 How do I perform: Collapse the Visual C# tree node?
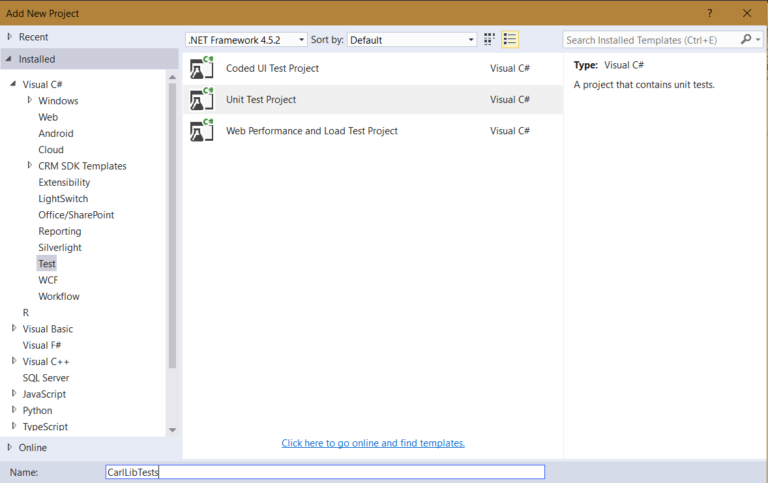13,84
